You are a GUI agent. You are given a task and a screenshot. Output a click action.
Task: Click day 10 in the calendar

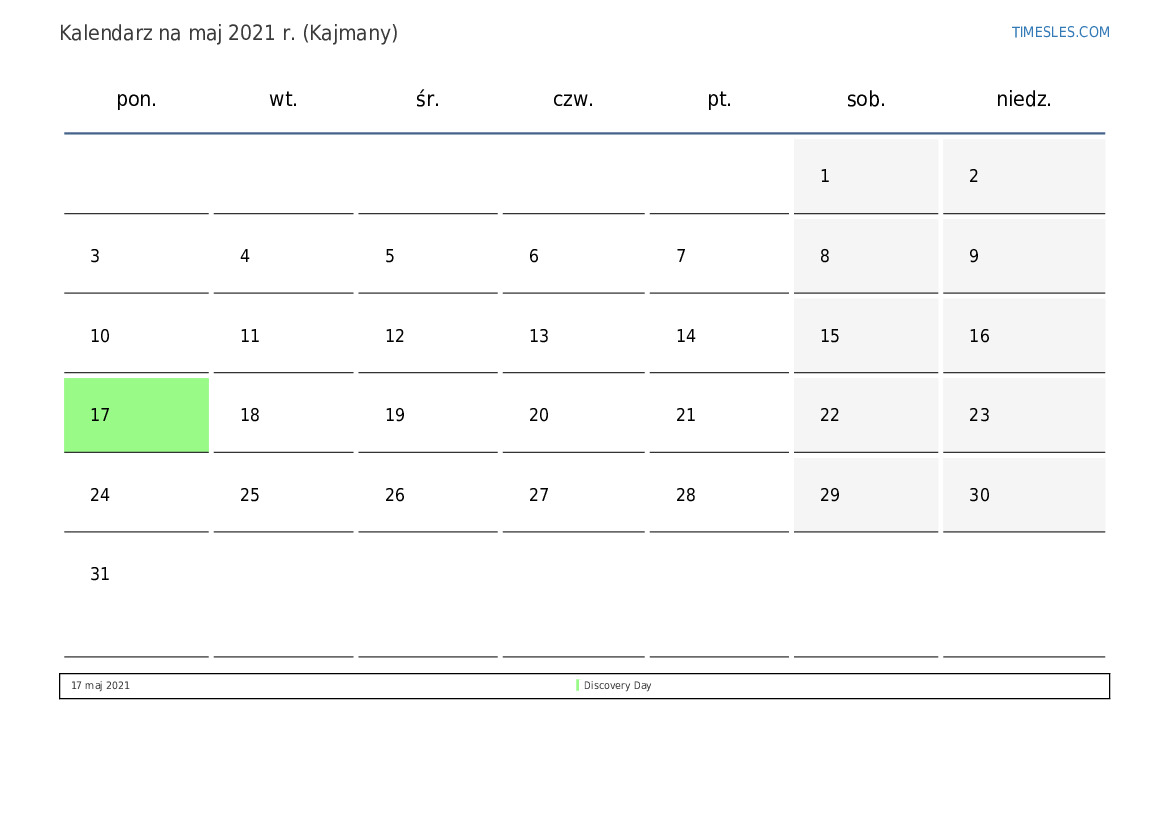136,336
